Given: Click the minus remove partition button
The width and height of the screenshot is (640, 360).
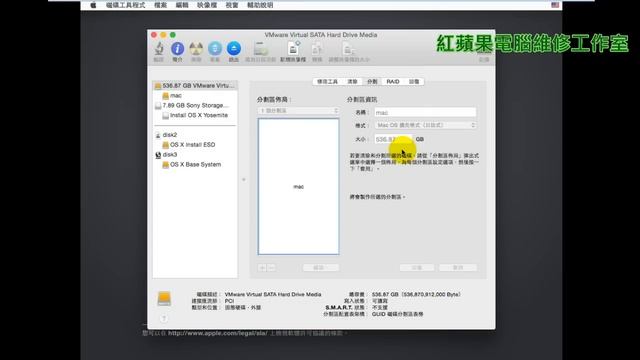Looking at the screenshot, I should tap(272, 268).
